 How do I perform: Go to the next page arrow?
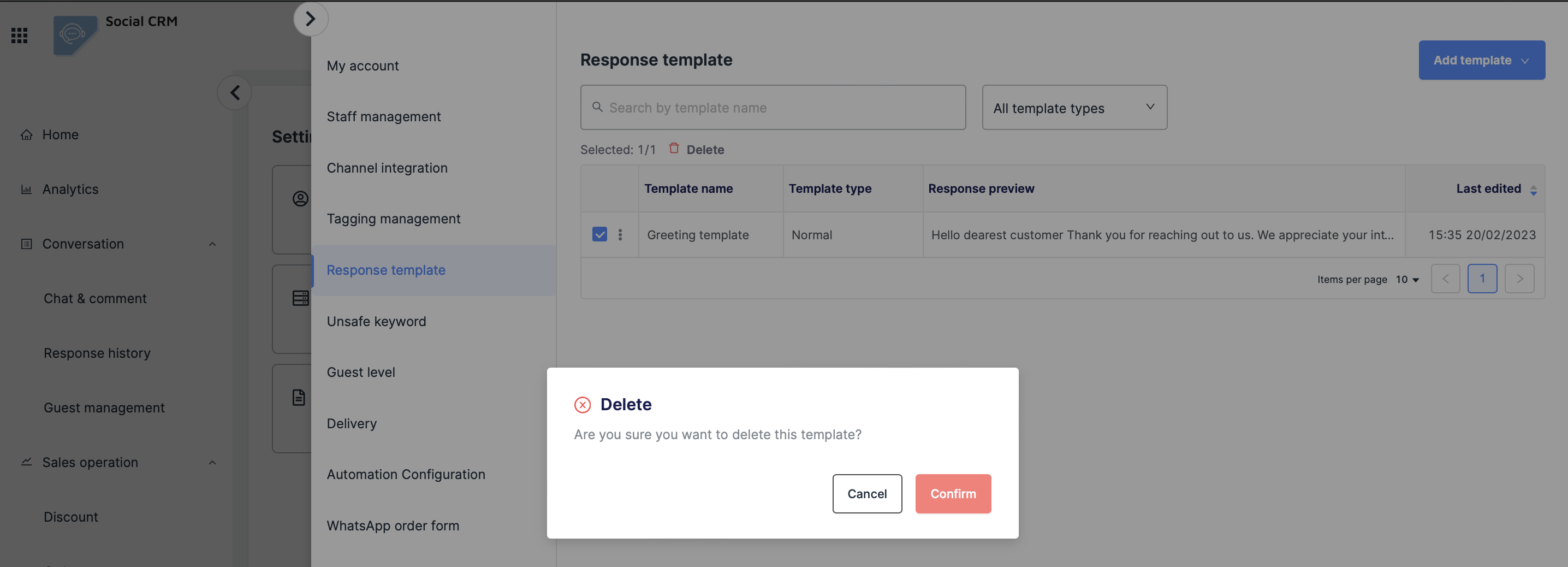(1519, 279)
